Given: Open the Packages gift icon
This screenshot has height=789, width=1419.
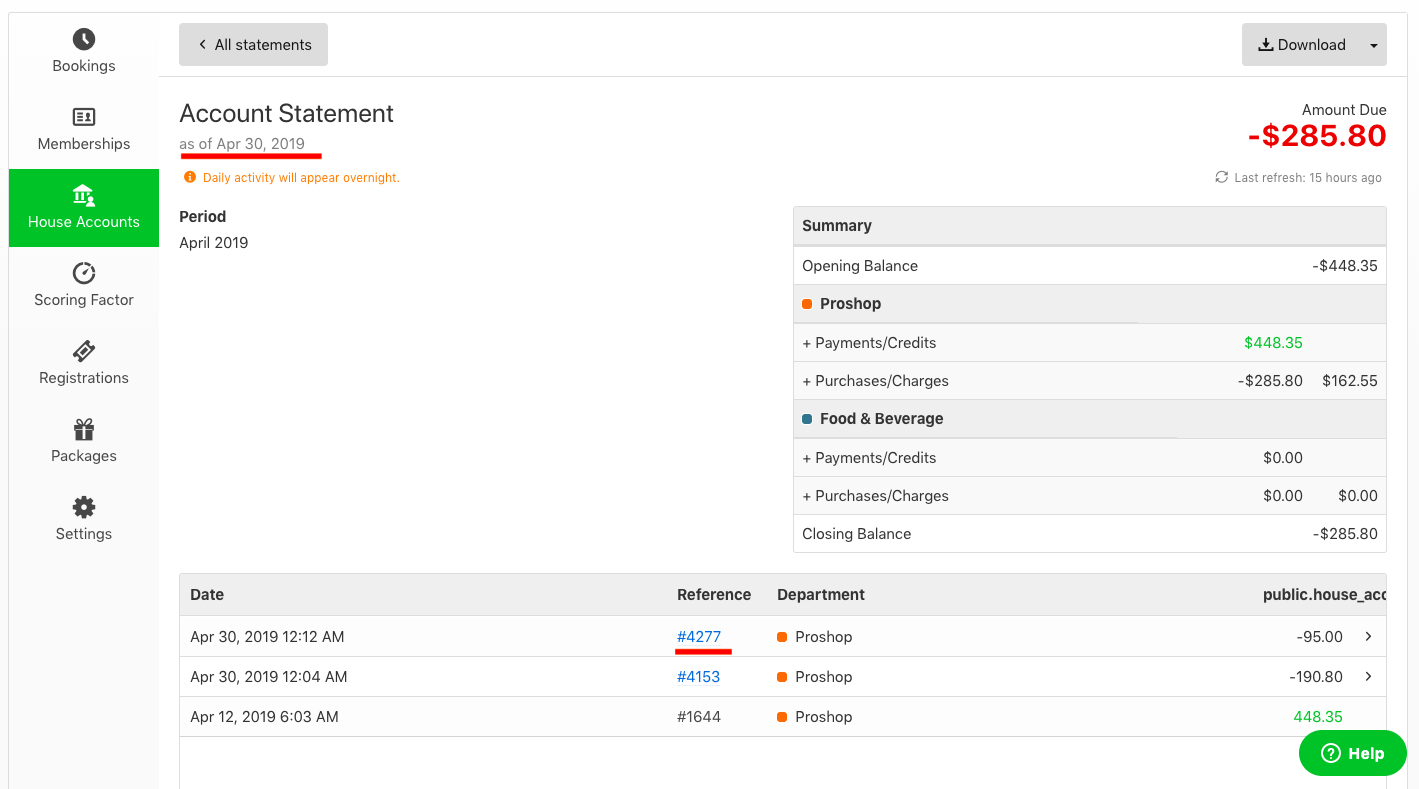Looking at the screenshot, I should pyautogui.click(x=84, y=429).
